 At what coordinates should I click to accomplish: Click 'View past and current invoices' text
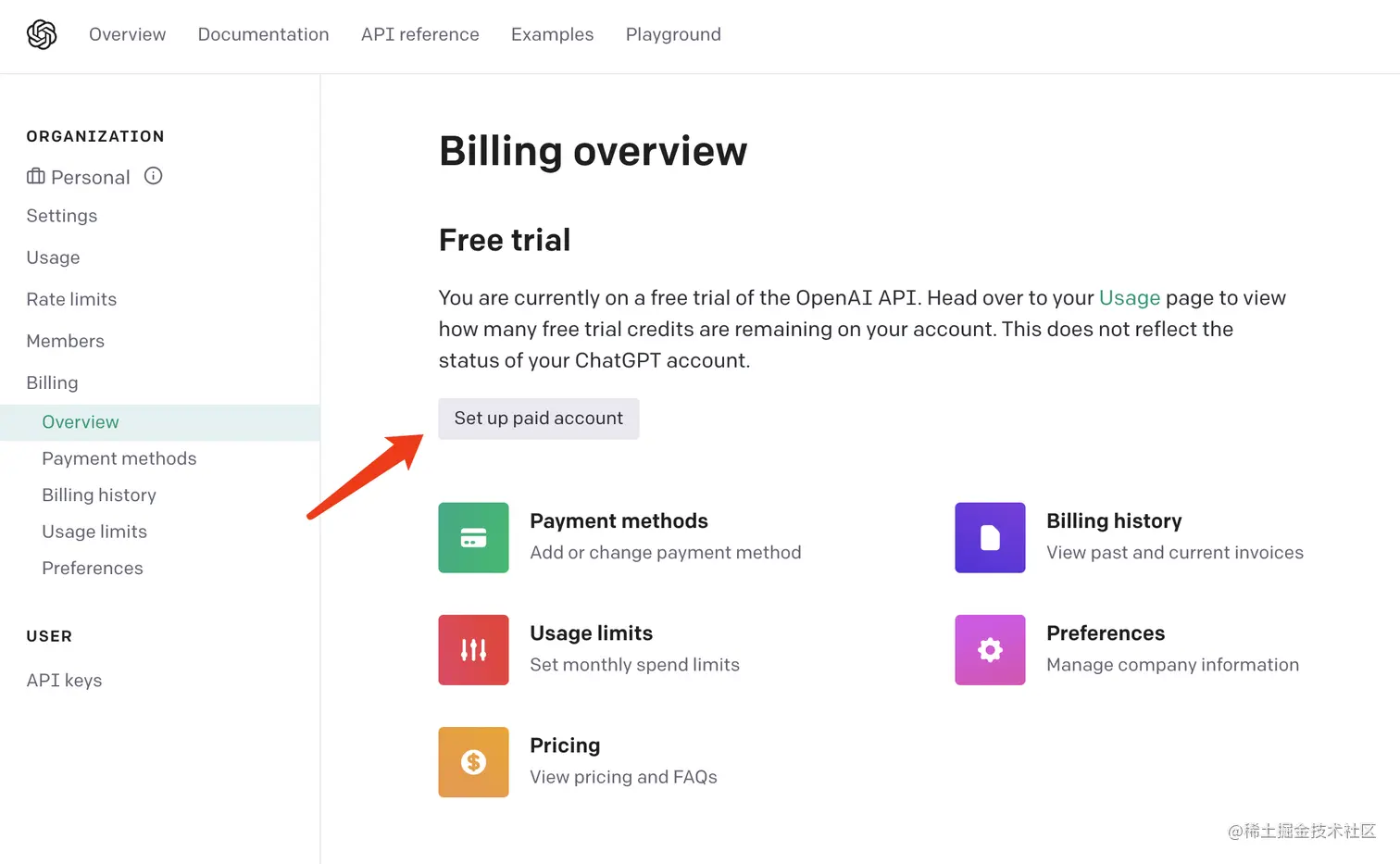1175,553
